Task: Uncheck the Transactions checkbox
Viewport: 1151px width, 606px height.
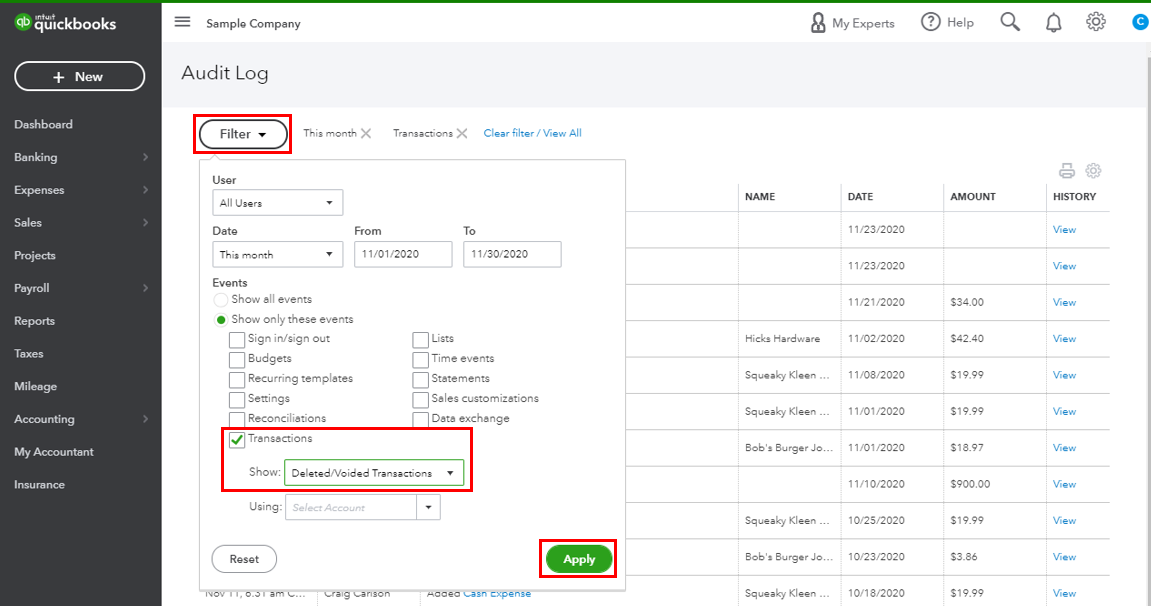Action: point(236,439)
